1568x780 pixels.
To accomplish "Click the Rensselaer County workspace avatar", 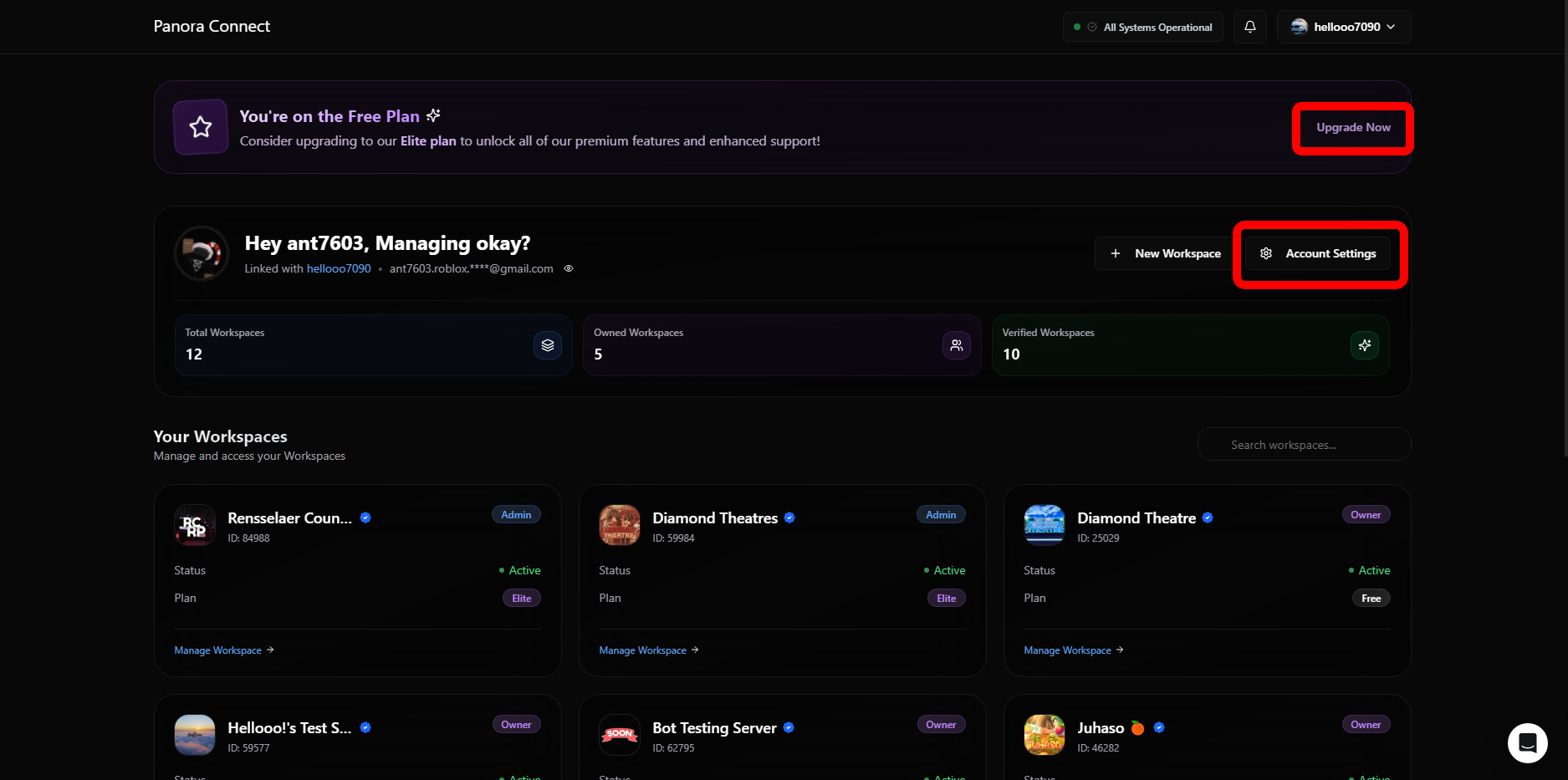I will 194,525.
